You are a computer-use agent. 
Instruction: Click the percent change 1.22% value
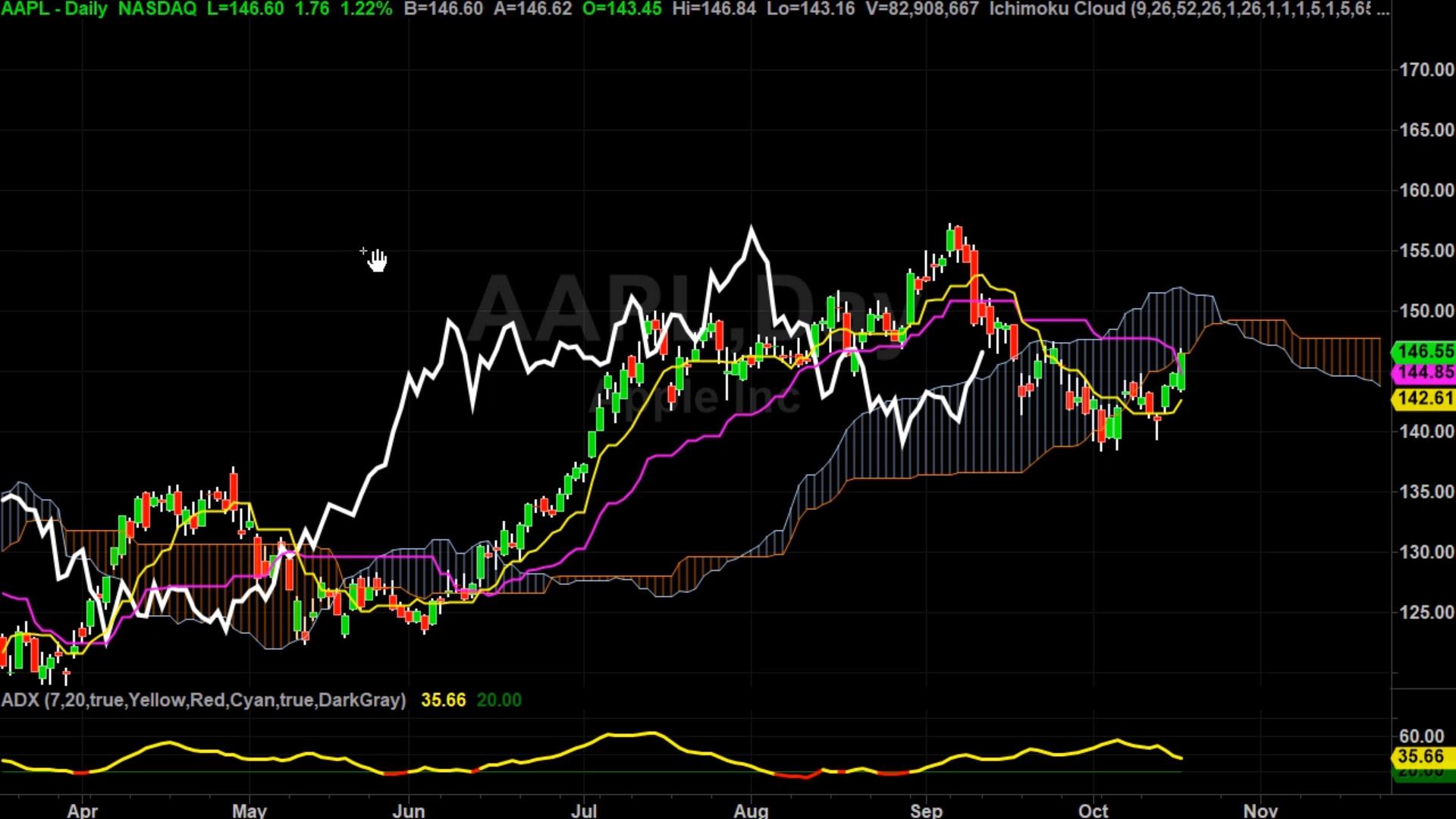(366, 9)
